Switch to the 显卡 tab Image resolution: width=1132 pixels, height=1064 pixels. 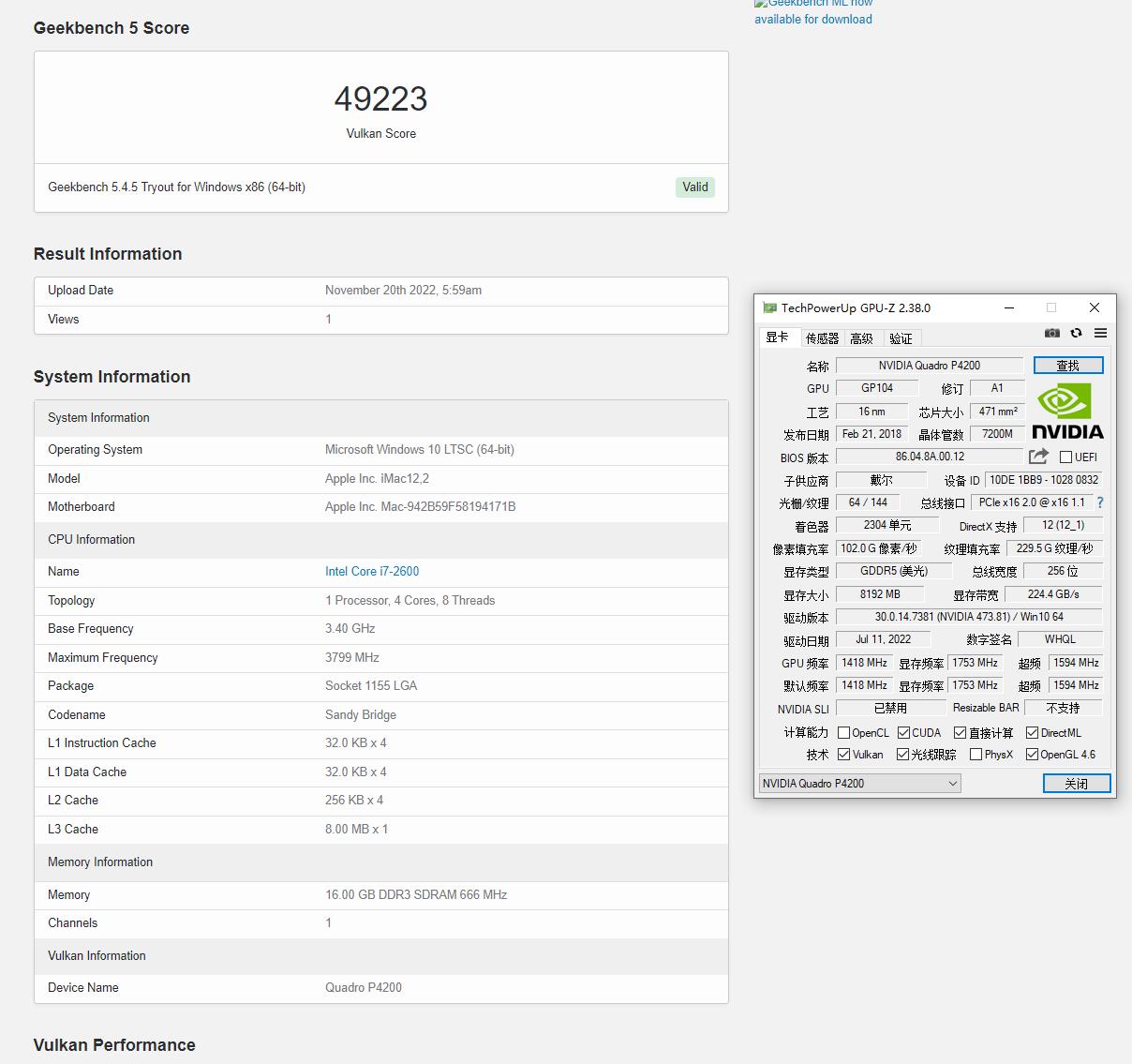(778, 337)
